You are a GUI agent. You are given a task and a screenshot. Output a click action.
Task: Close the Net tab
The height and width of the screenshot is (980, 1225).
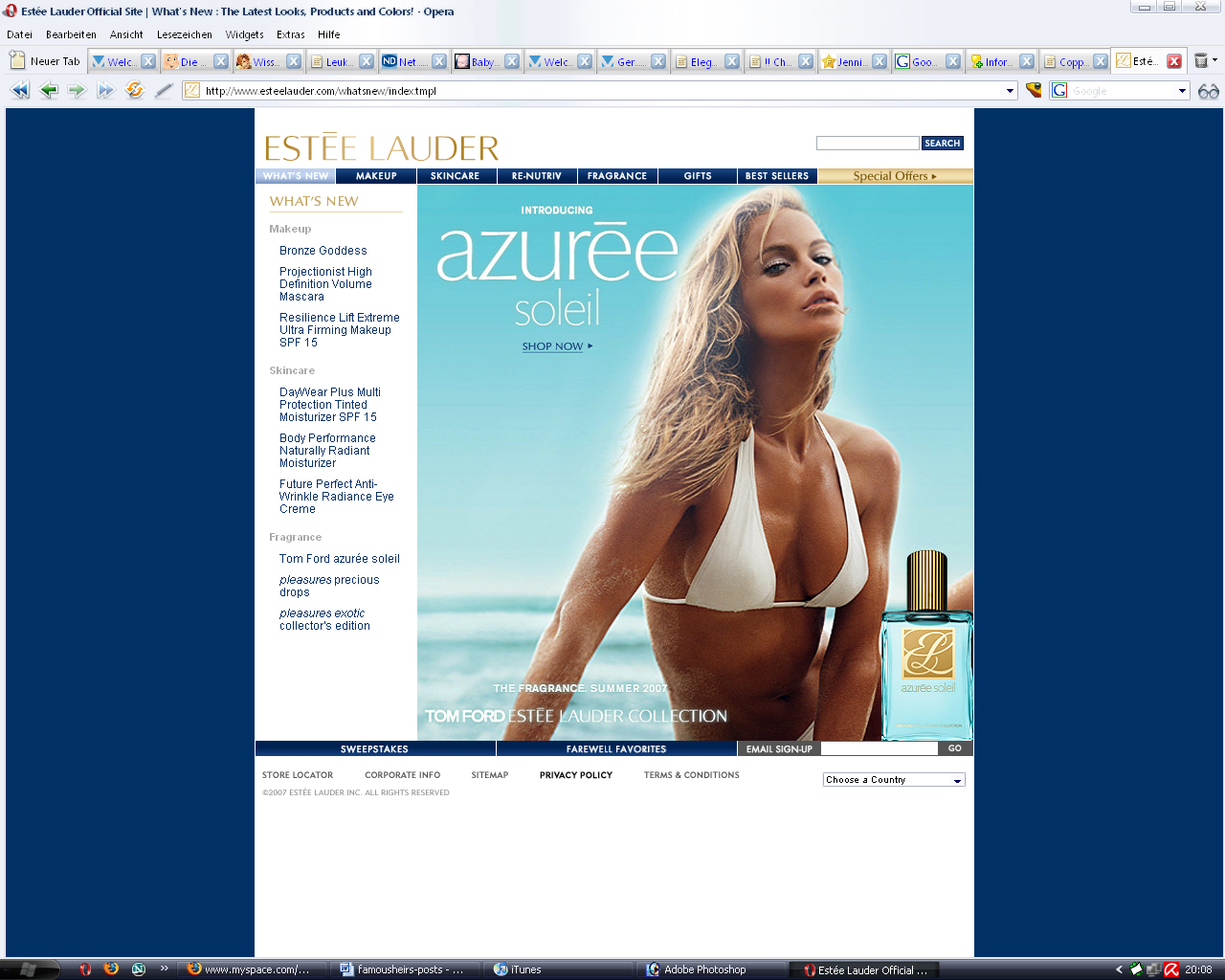(439, 61)
